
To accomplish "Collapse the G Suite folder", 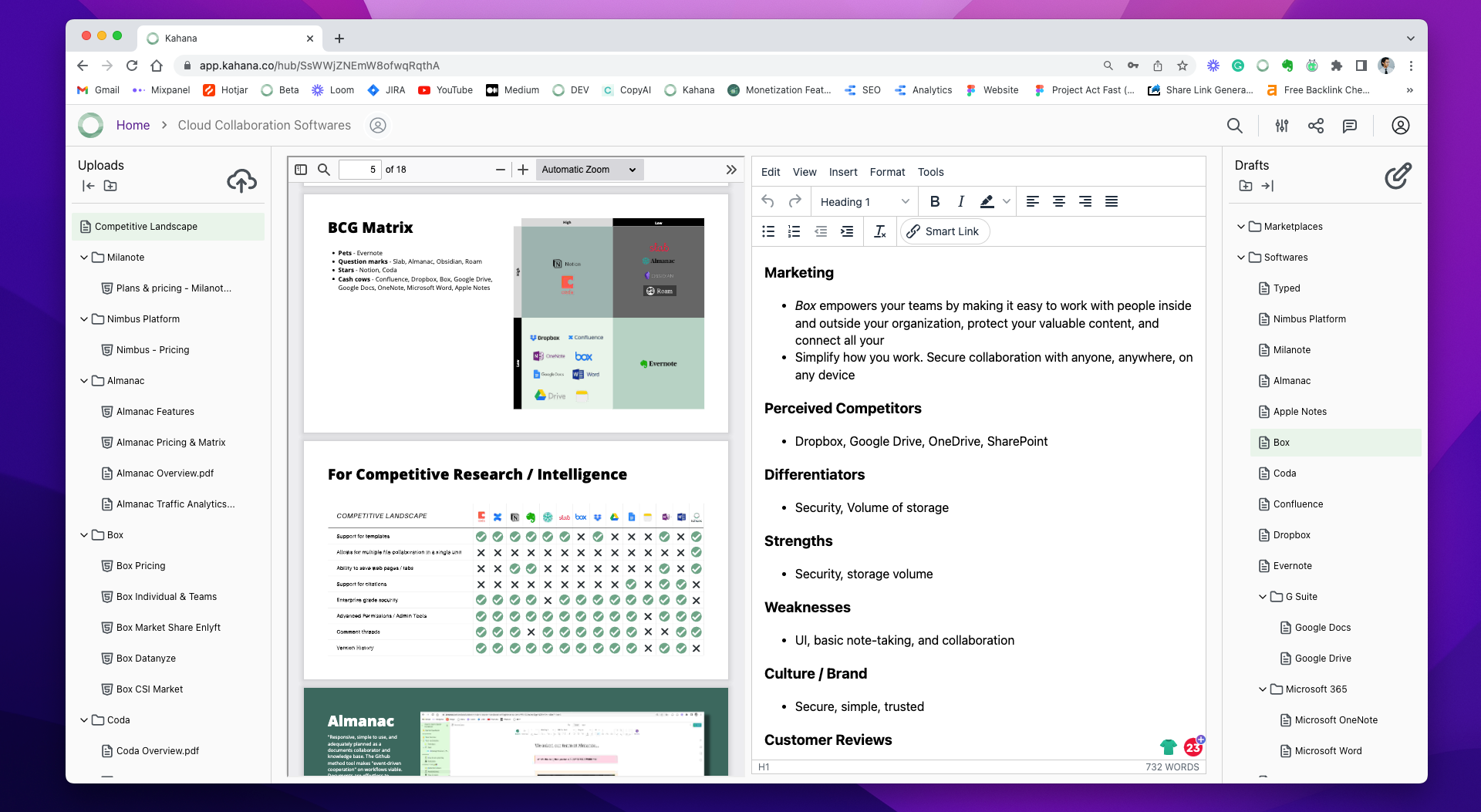I will point(1263,597).
